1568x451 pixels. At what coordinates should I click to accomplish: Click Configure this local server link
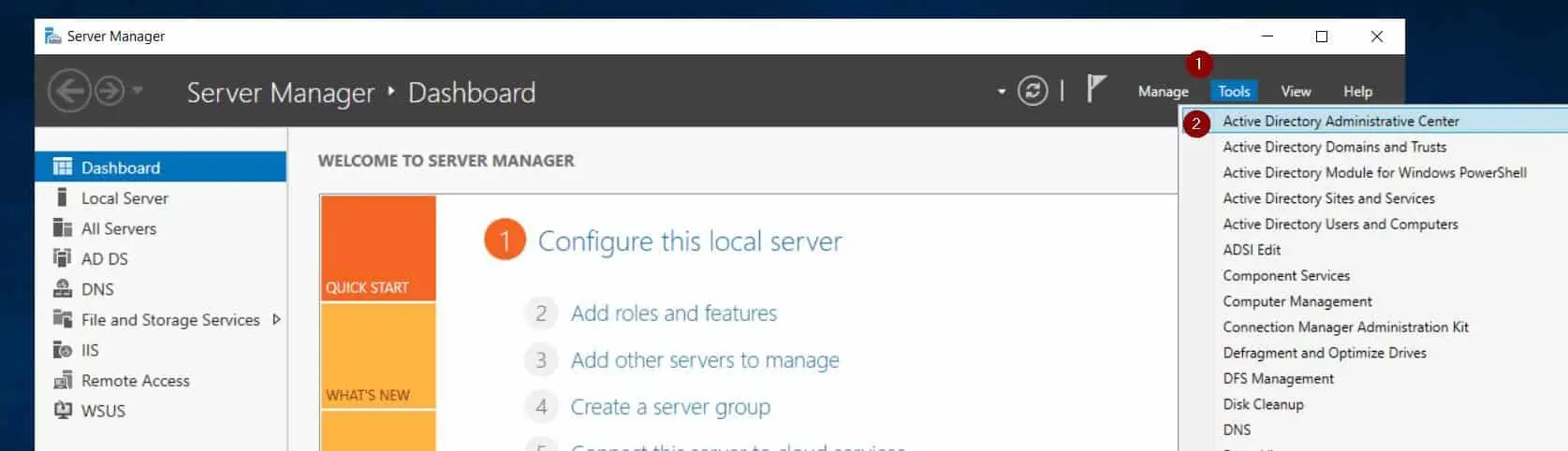690,241
